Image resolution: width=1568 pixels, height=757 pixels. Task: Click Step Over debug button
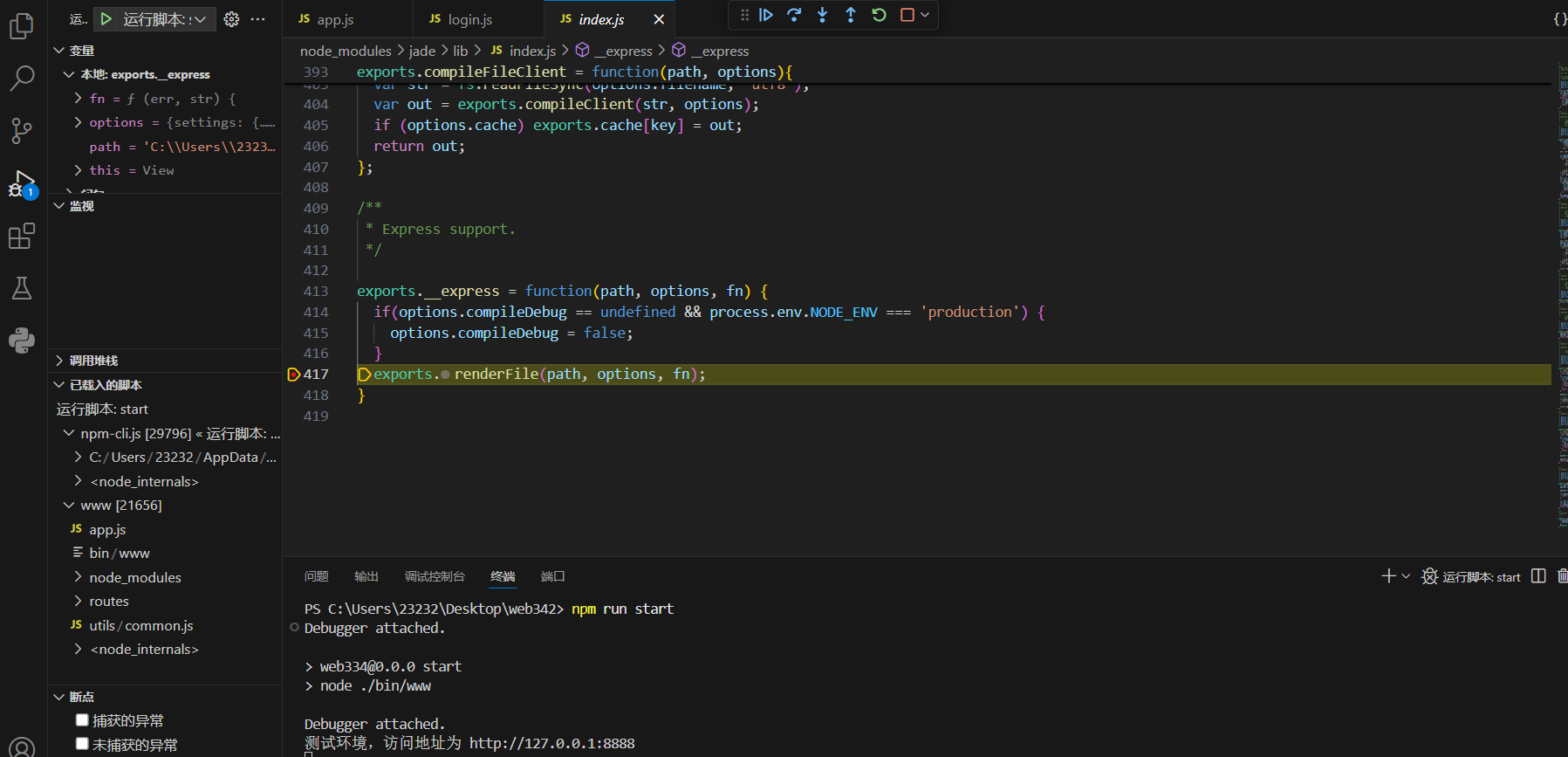794,15
